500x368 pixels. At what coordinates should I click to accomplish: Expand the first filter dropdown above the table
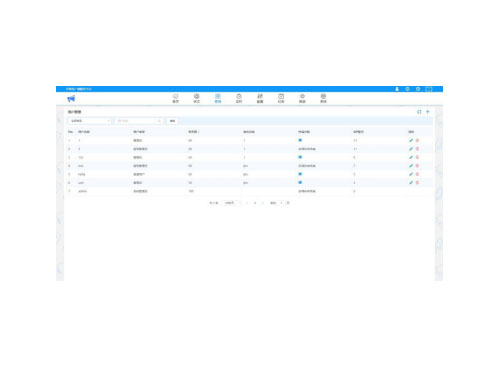[90, 121]
